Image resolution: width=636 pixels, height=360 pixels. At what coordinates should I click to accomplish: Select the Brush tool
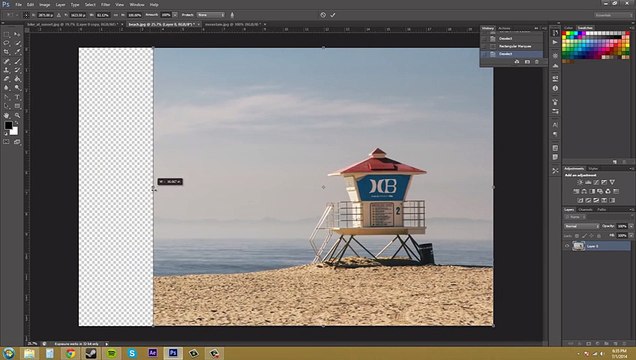(17, 61)
